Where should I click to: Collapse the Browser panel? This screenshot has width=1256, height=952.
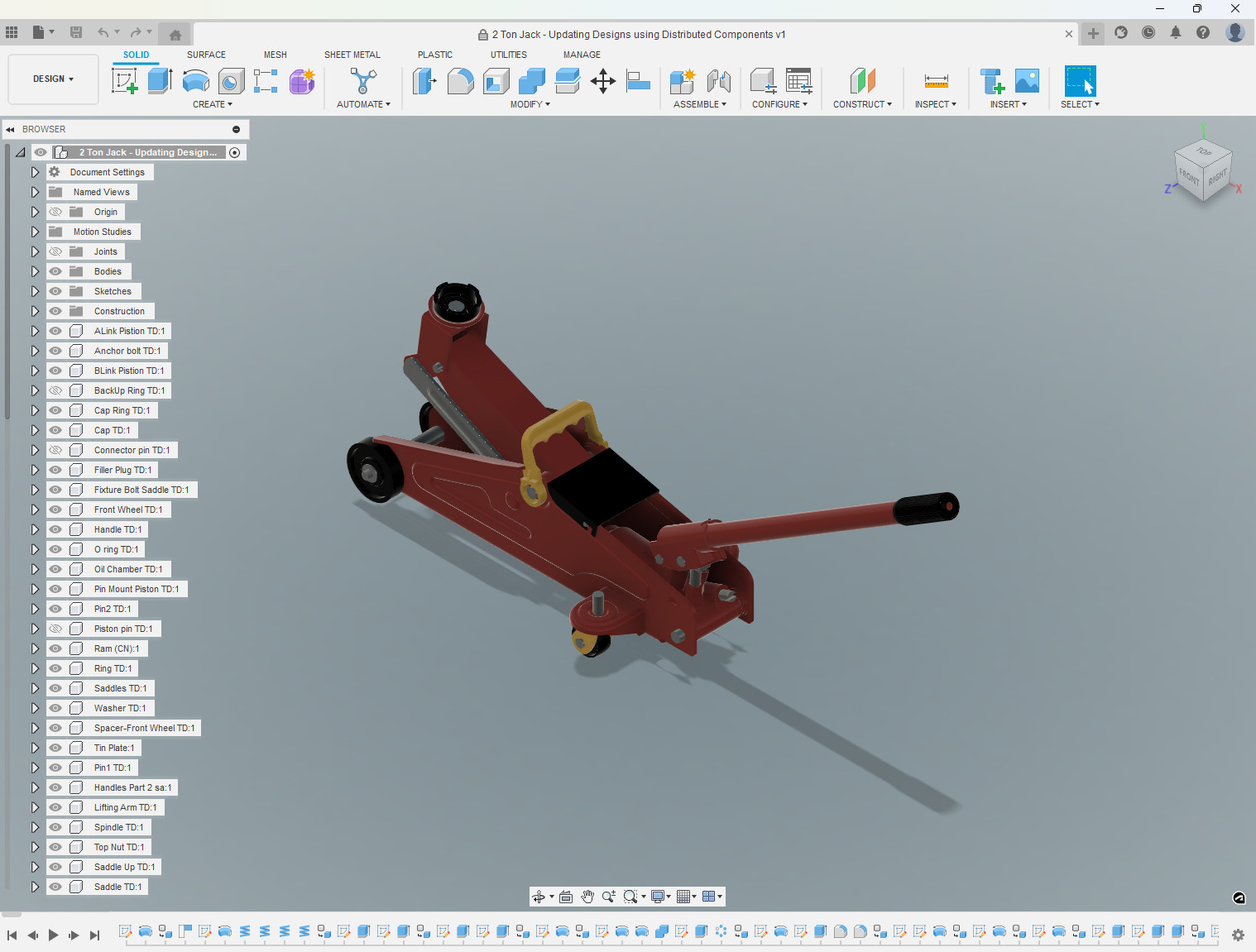10,129
